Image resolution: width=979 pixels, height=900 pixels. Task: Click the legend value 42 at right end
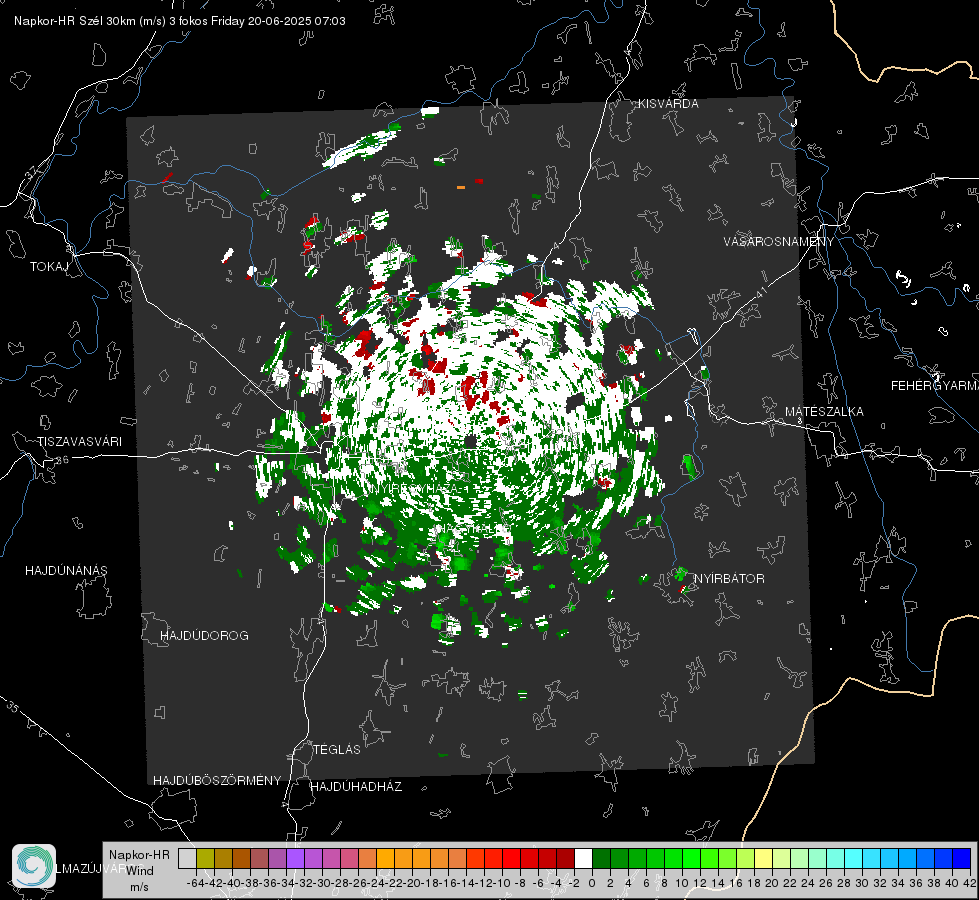click(969, 883)
